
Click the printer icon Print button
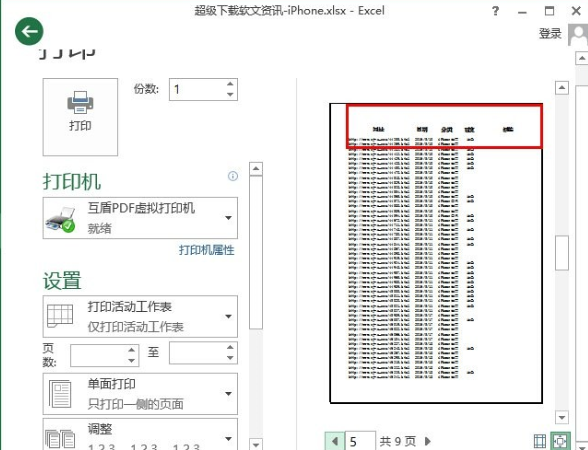click(80, 117)
